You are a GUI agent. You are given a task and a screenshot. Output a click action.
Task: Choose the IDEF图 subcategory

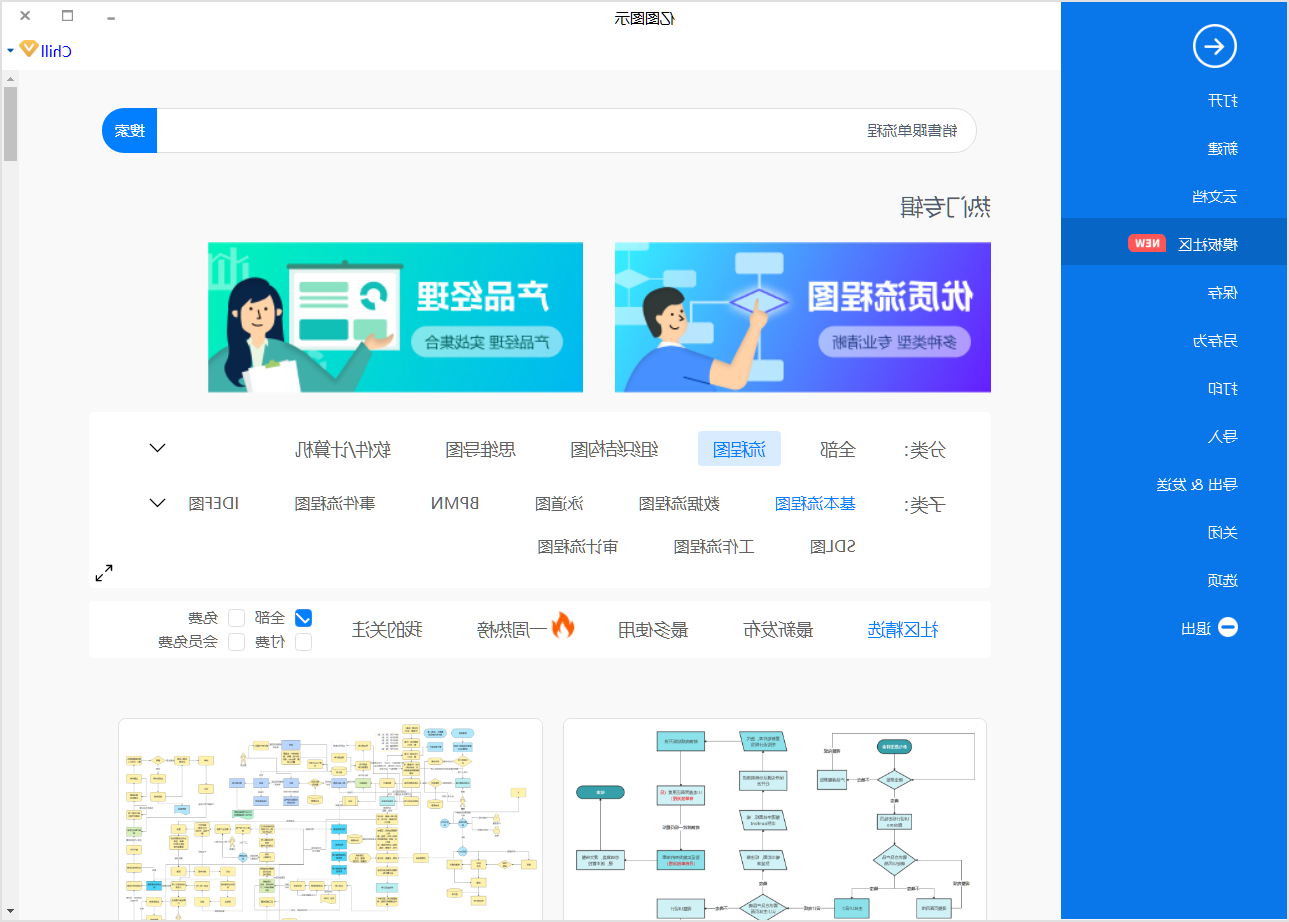(x=214, y=503)
